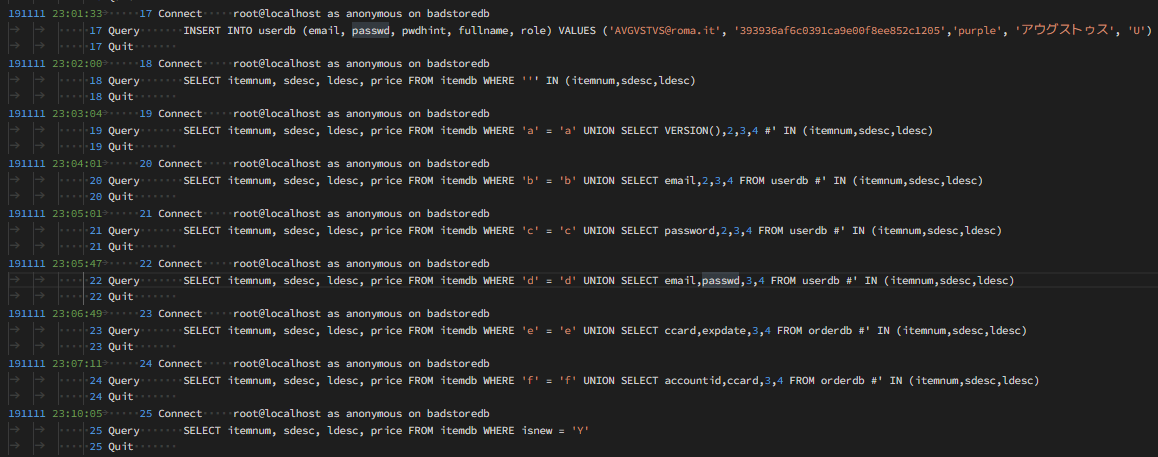Viewport: 1158px width, 457px height.
Task: Click the 'Y' value in query 25
Action: click(x=580, y=430)
